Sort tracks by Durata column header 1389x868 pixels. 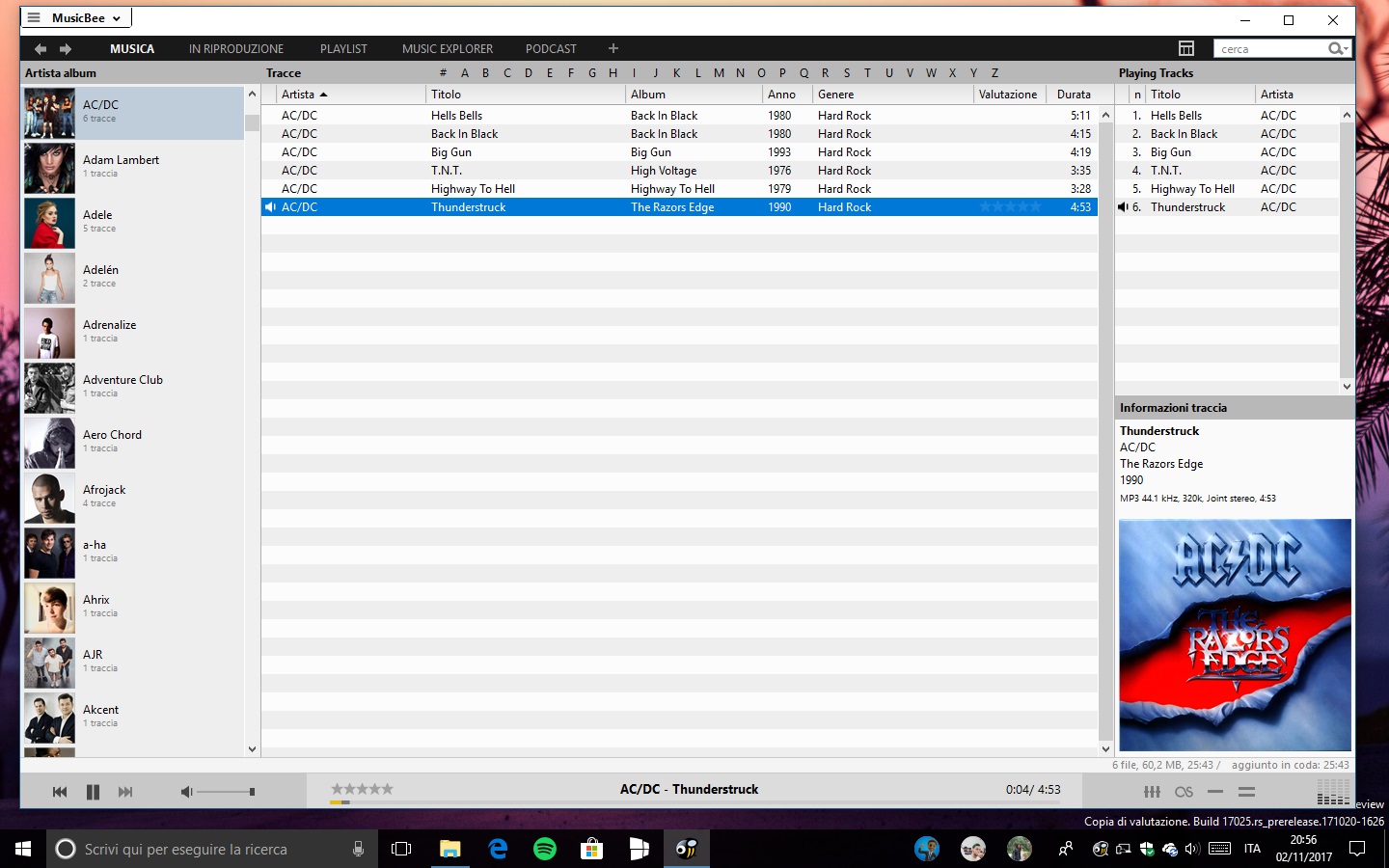(x=1073, y=95)
